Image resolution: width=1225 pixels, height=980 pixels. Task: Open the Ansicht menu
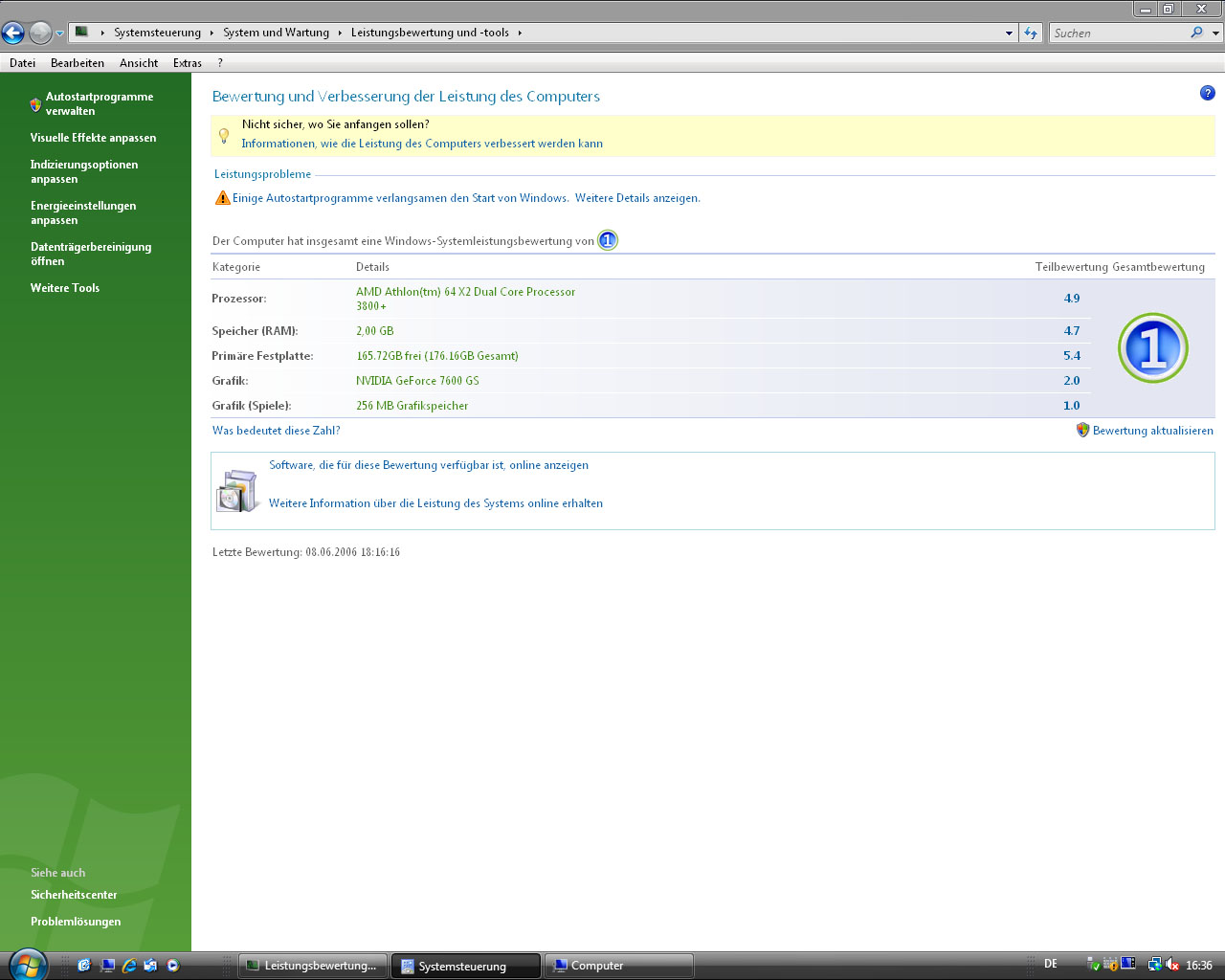click(139, 62)
